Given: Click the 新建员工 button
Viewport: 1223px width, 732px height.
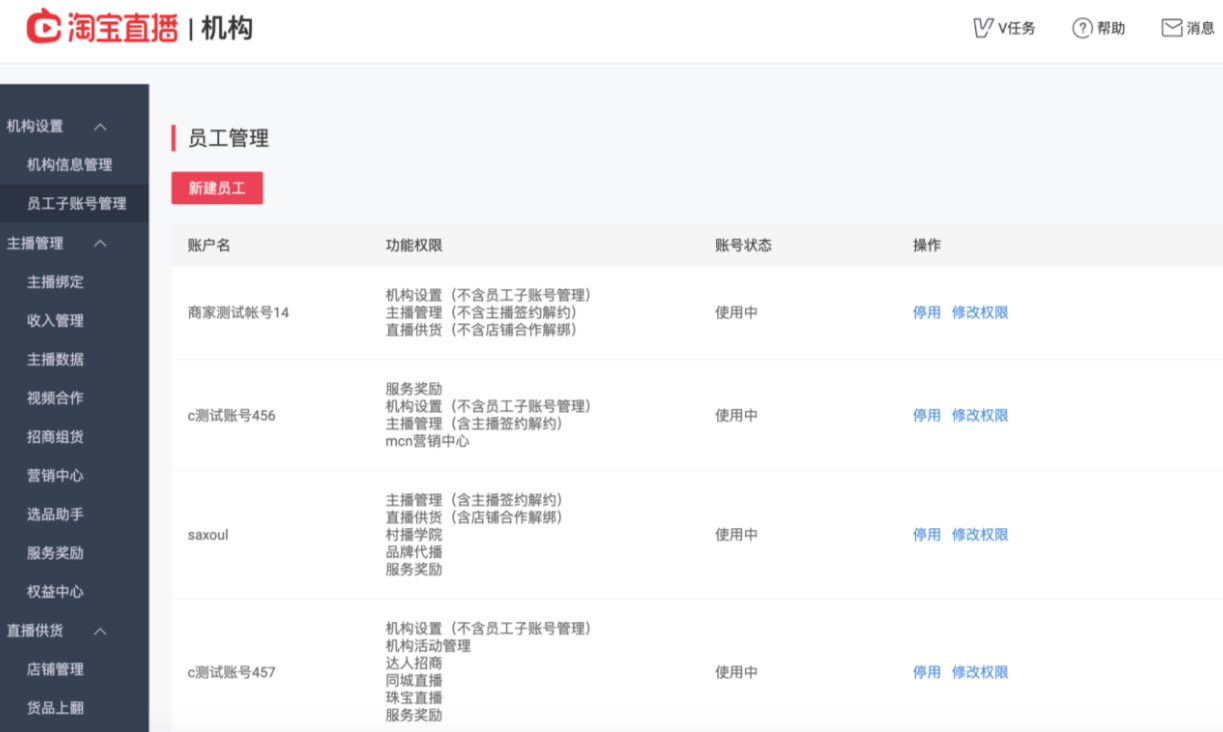Looking at the screenshot, I should [x=217, y=187].
